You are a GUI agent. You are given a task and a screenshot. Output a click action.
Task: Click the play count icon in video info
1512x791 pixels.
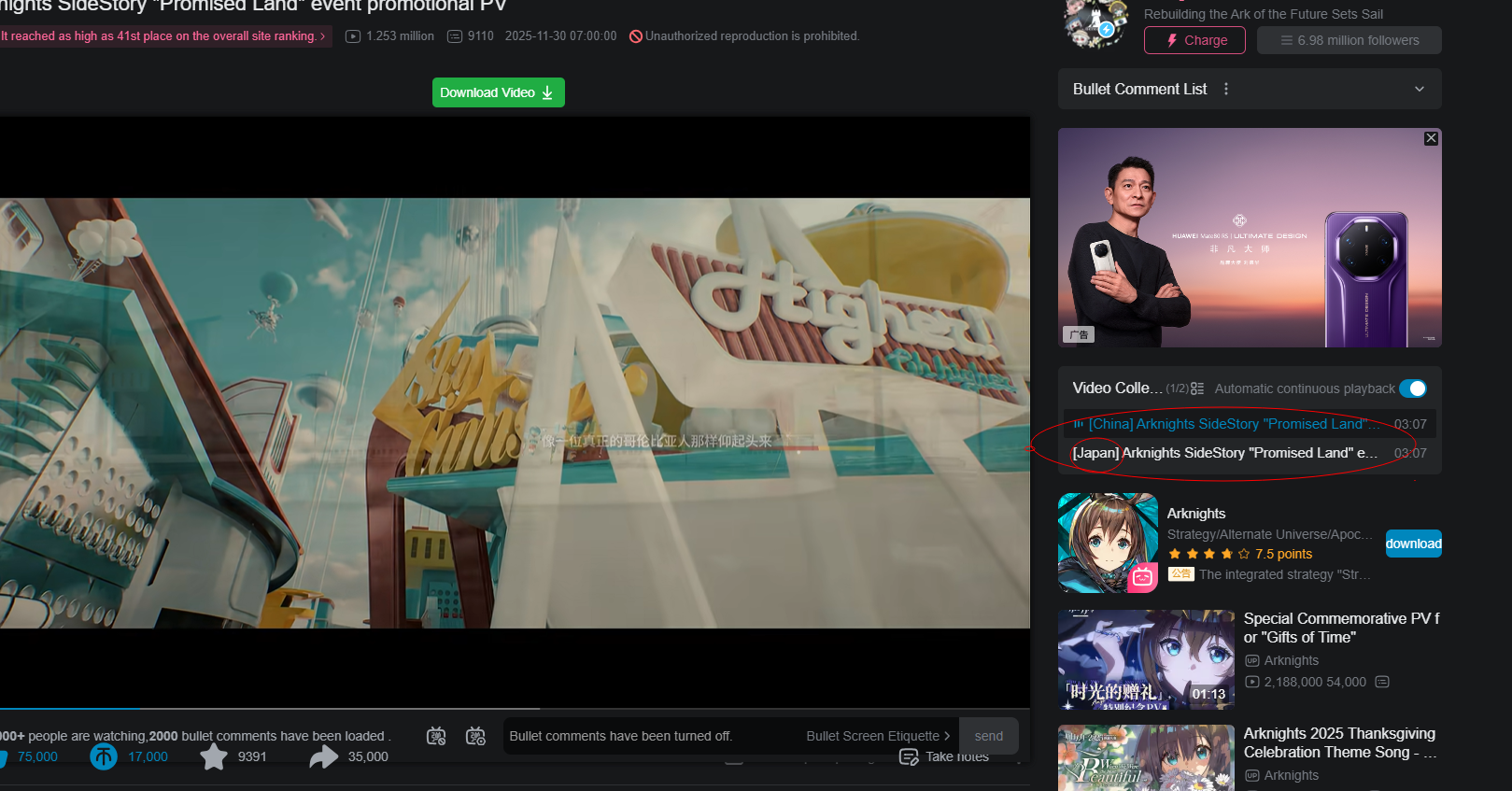coord(353,36)
